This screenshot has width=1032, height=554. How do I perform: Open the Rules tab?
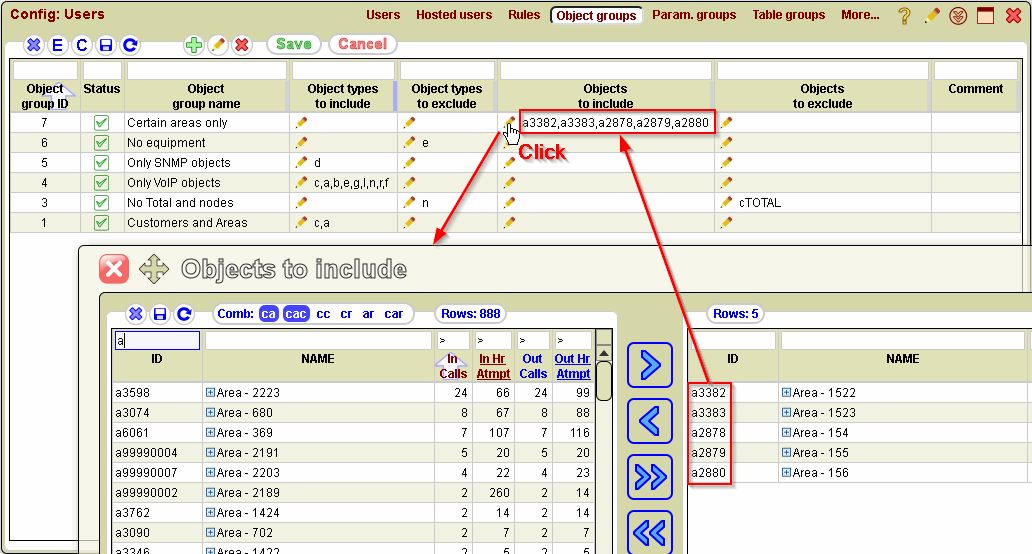[524, 14]
